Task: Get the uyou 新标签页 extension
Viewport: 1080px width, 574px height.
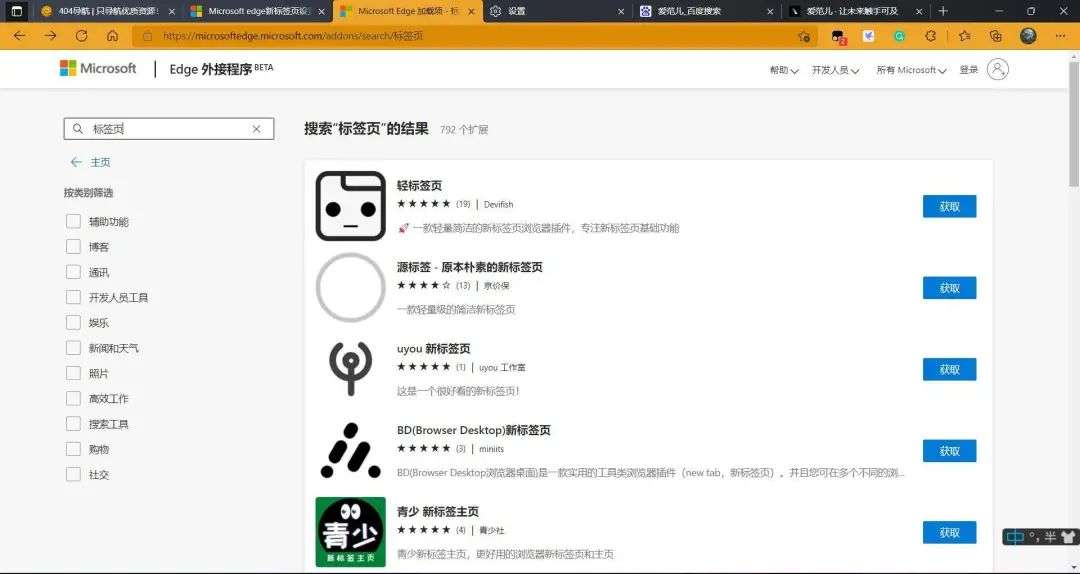Action: (x=949, y=369)
